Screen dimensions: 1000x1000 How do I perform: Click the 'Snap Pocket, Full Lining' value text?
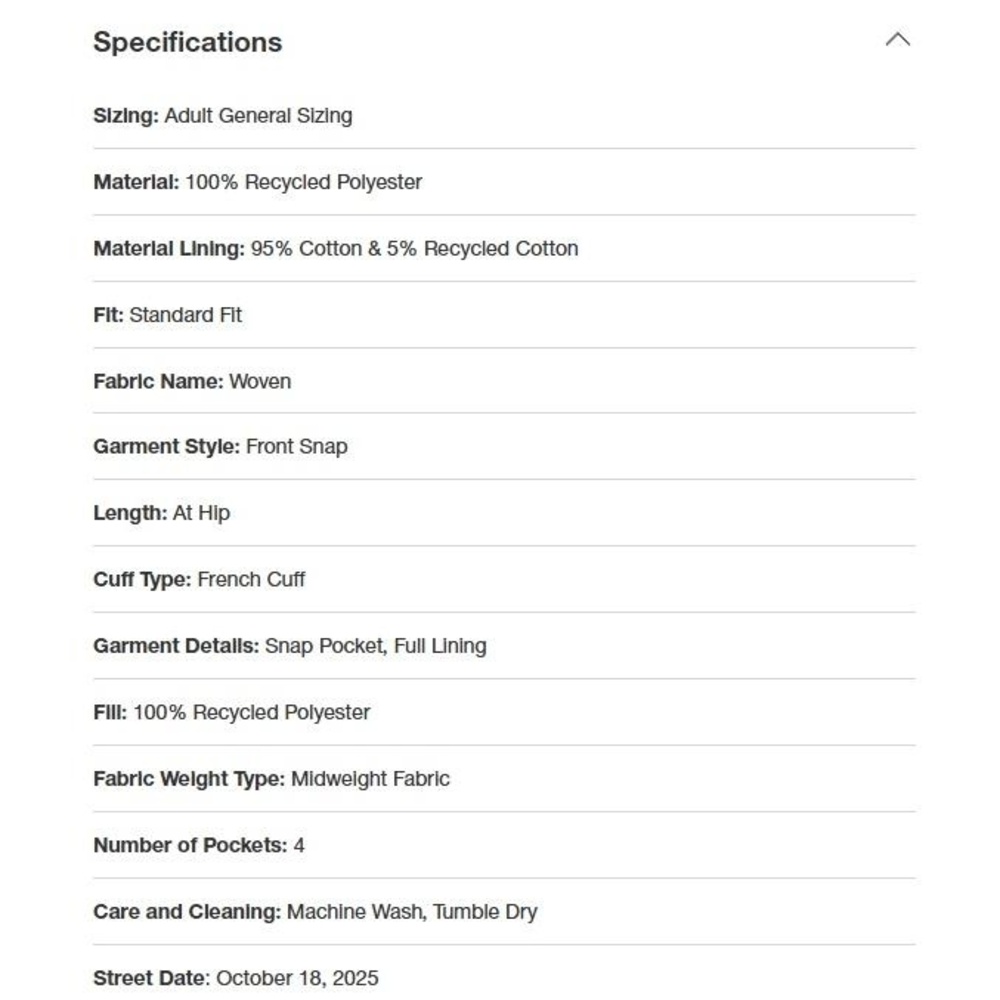tap(376, 646)
